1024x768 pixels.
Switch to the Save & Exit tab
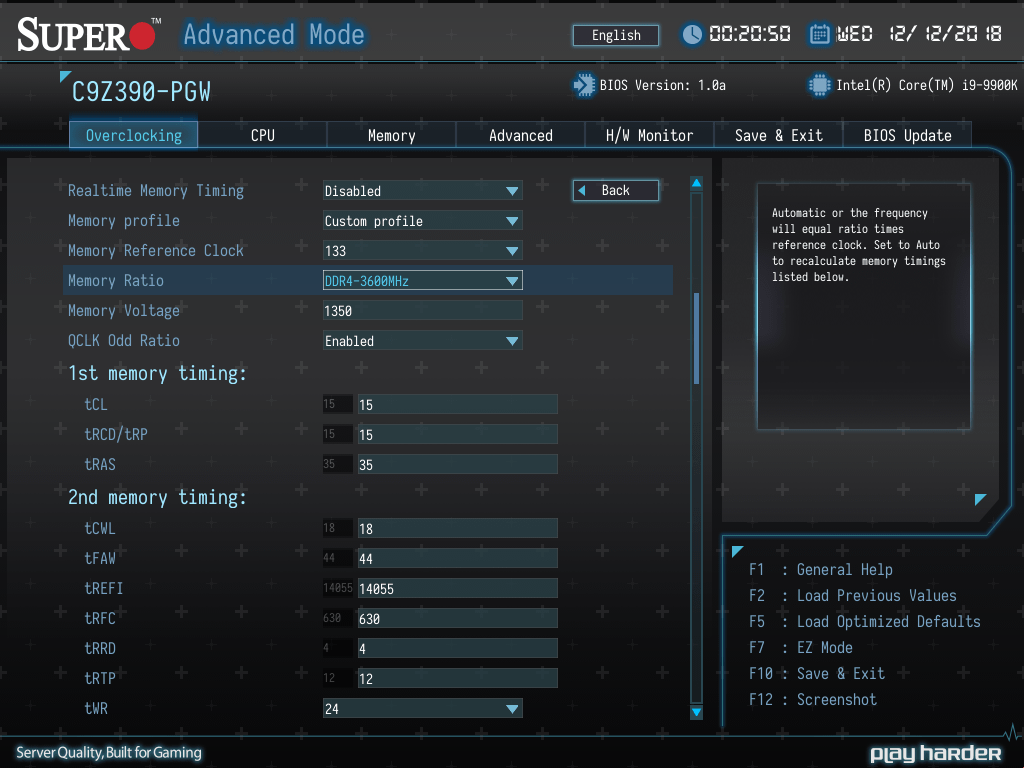tap(778, 135)
